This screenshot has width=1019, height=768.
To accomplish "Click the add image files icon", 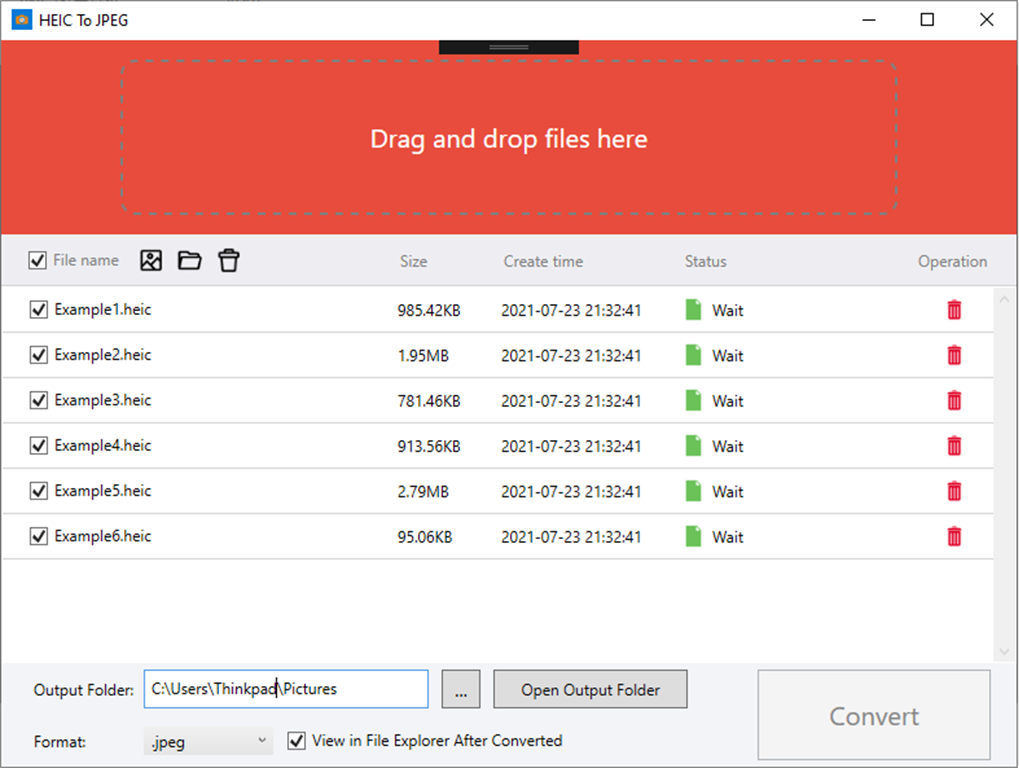I will [x=151, y=261].
